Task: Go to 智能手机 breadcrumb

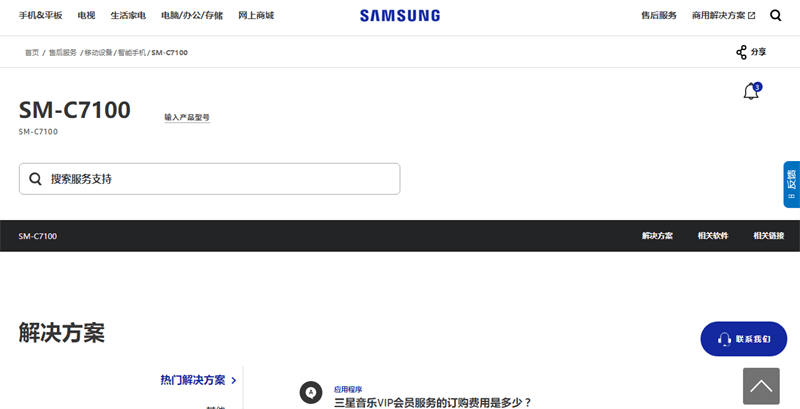Action: 132,53
